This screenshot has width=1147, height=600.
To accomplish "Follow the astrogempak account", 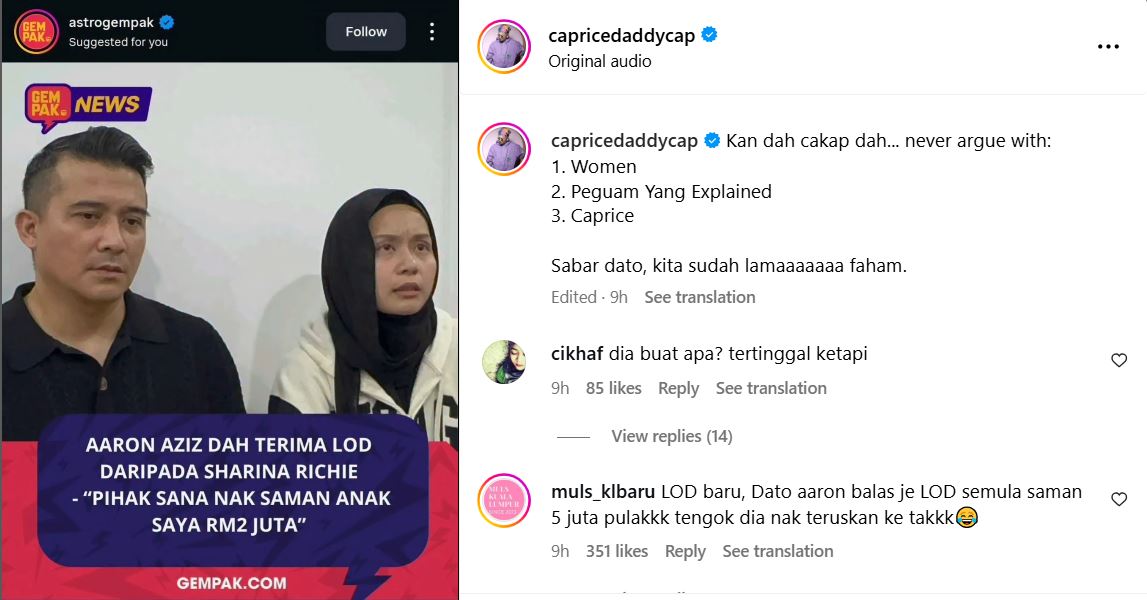I will pyautogui.click(x=366, y=31).
